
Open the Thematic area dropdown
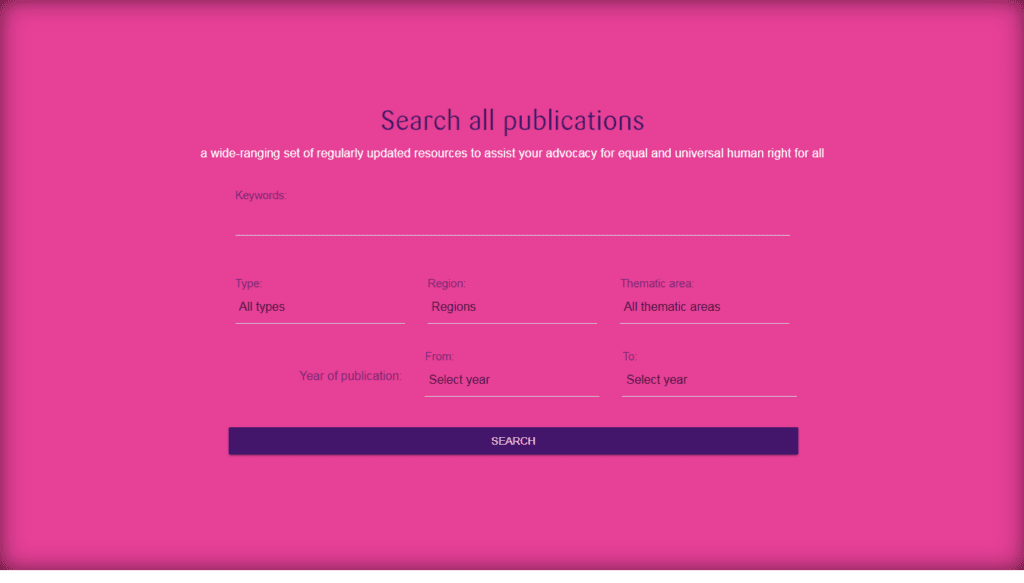[x=704, y=308]
